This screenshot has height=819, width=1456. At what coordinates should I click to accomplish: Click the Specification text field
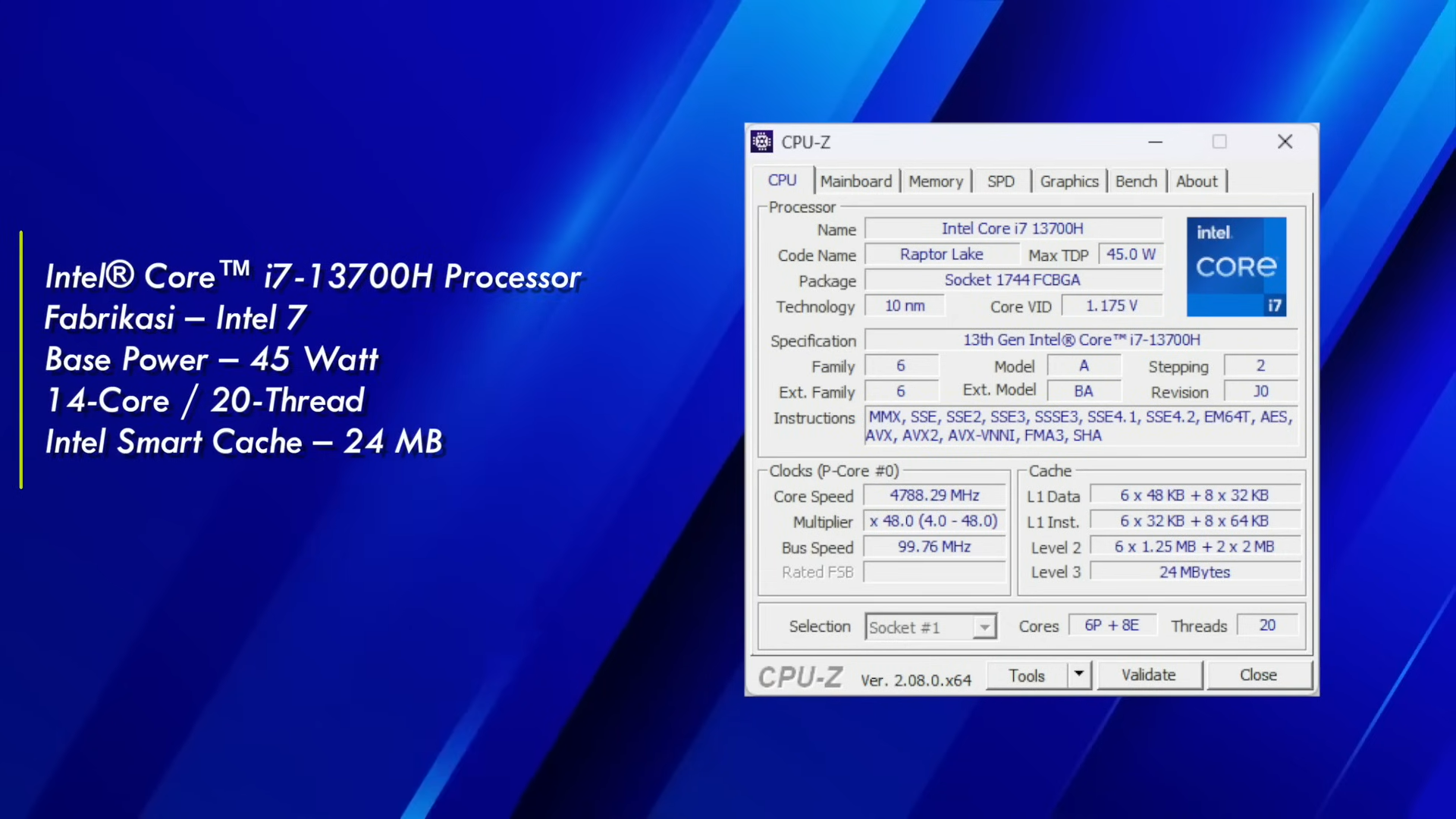pos(1081,340)
